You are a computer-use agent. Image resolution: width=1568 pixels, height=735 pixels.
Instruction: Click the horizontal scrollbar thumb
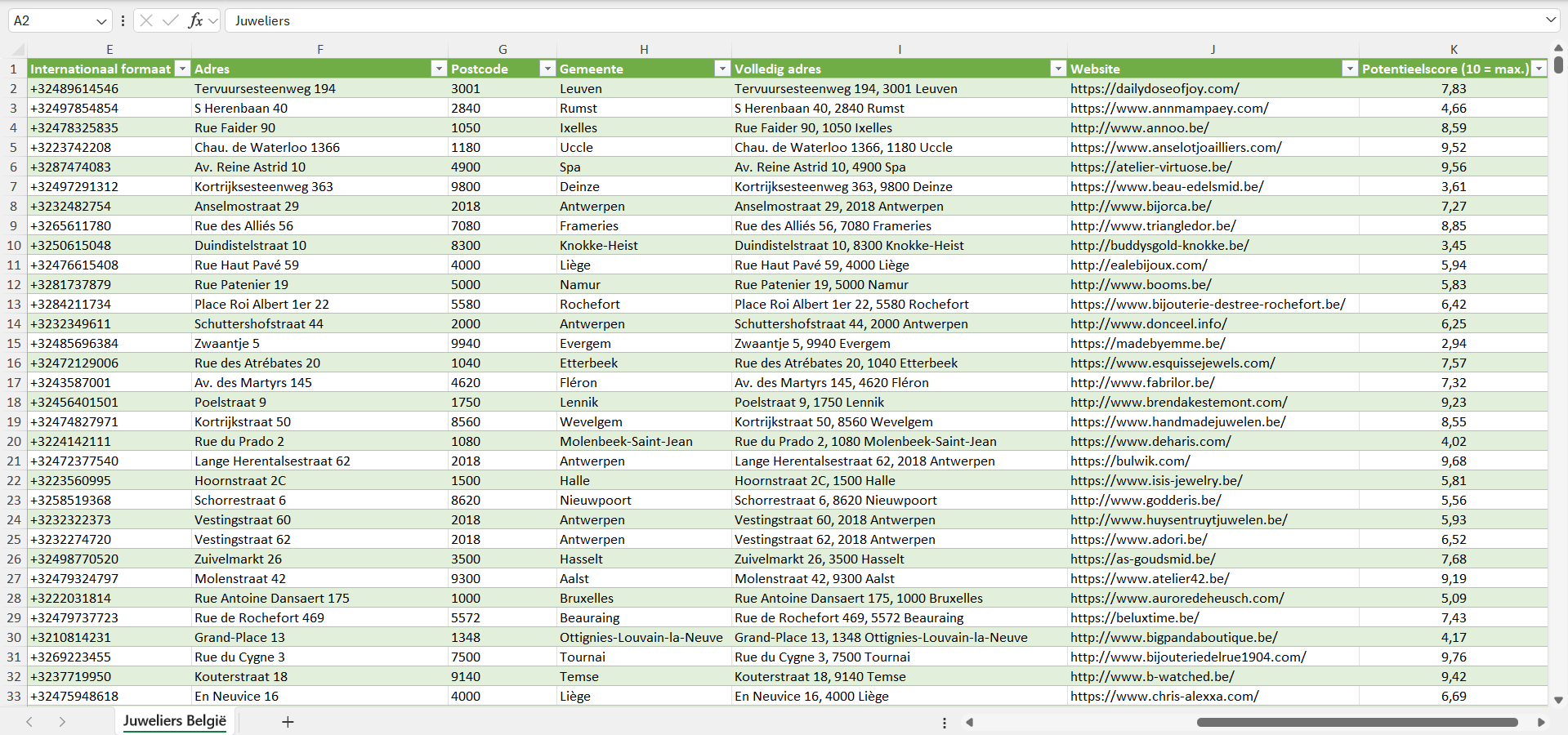point(1356,722)
